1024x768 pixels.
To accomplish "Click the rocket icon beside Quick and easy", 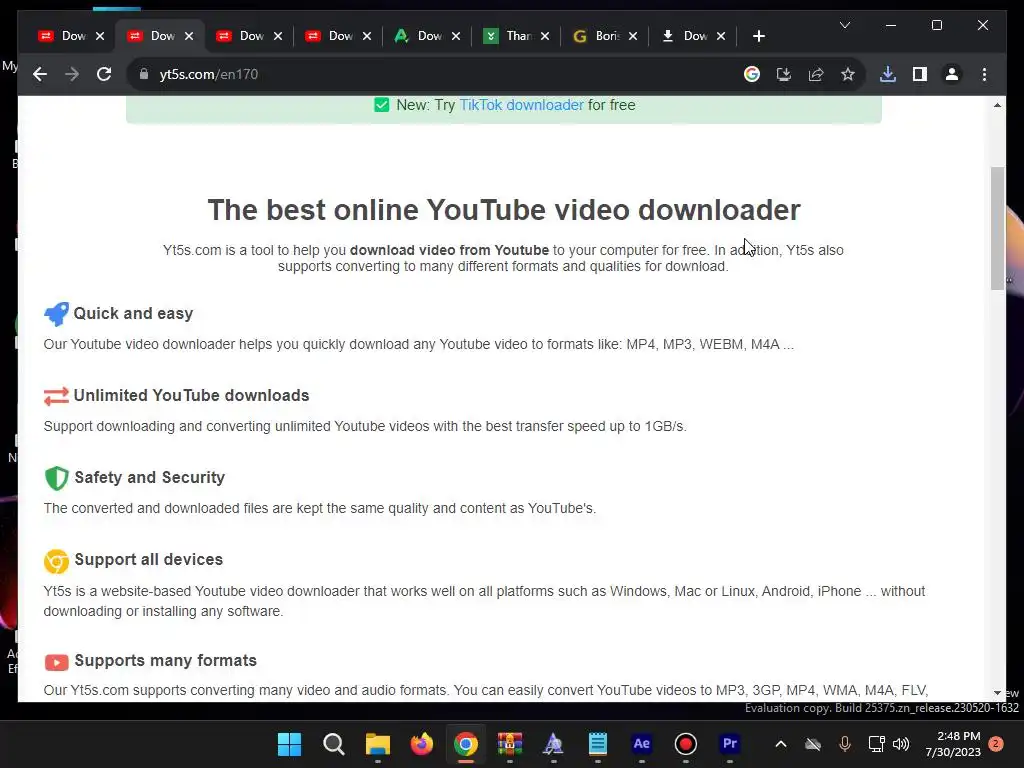I will 56,314.
